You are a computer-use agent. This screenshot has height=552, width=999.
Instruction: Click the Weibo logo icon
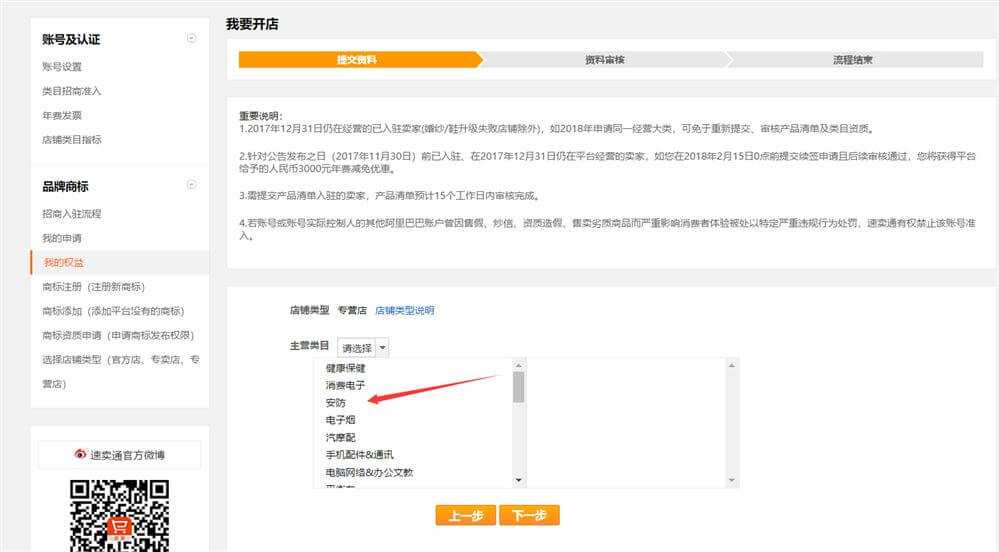tap(81, 455)
